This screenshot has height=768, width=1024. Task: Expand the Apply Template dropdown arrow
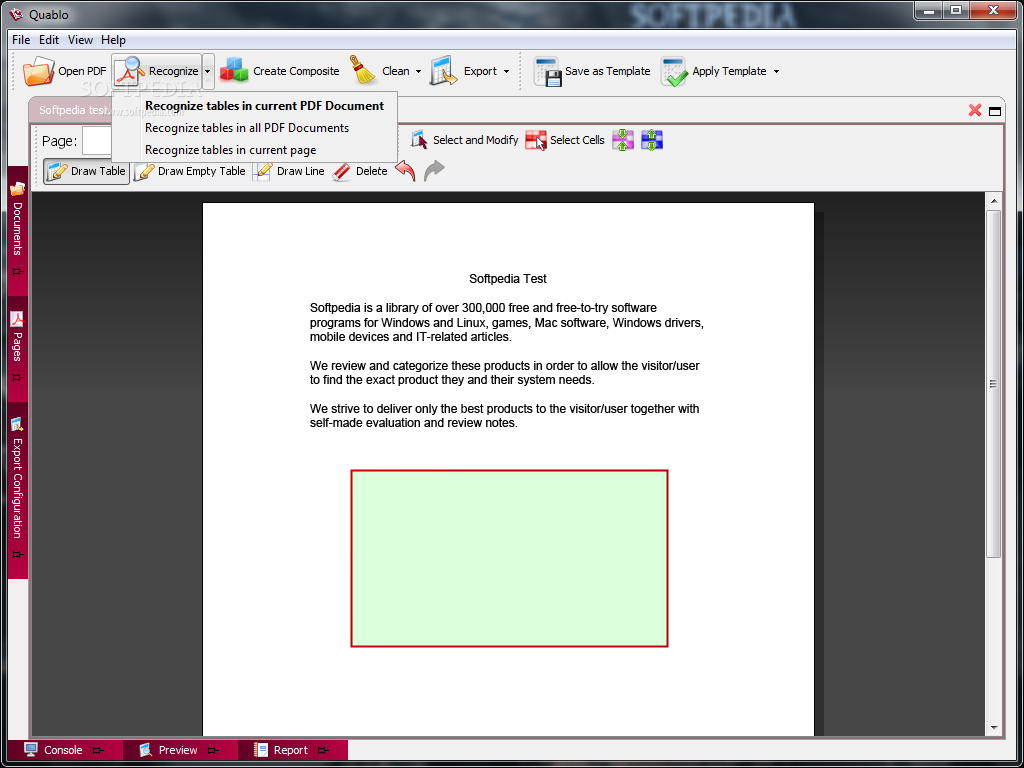776,71
